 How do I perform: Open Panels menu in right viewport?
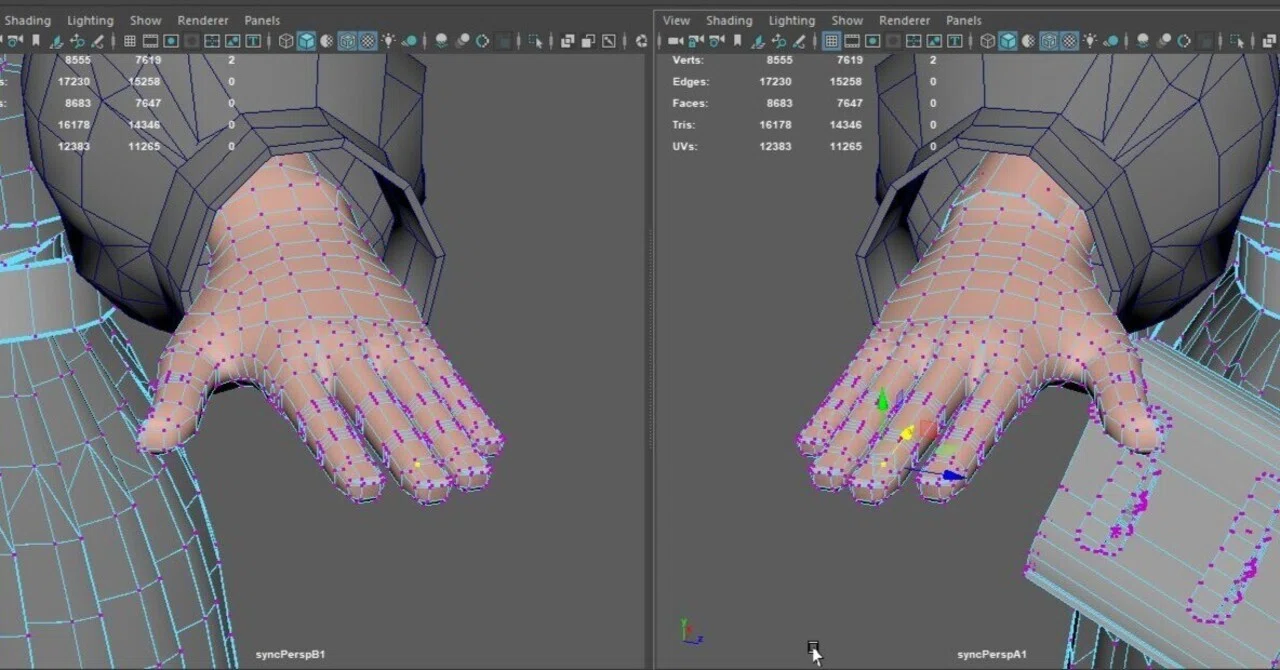pos(964,20)
